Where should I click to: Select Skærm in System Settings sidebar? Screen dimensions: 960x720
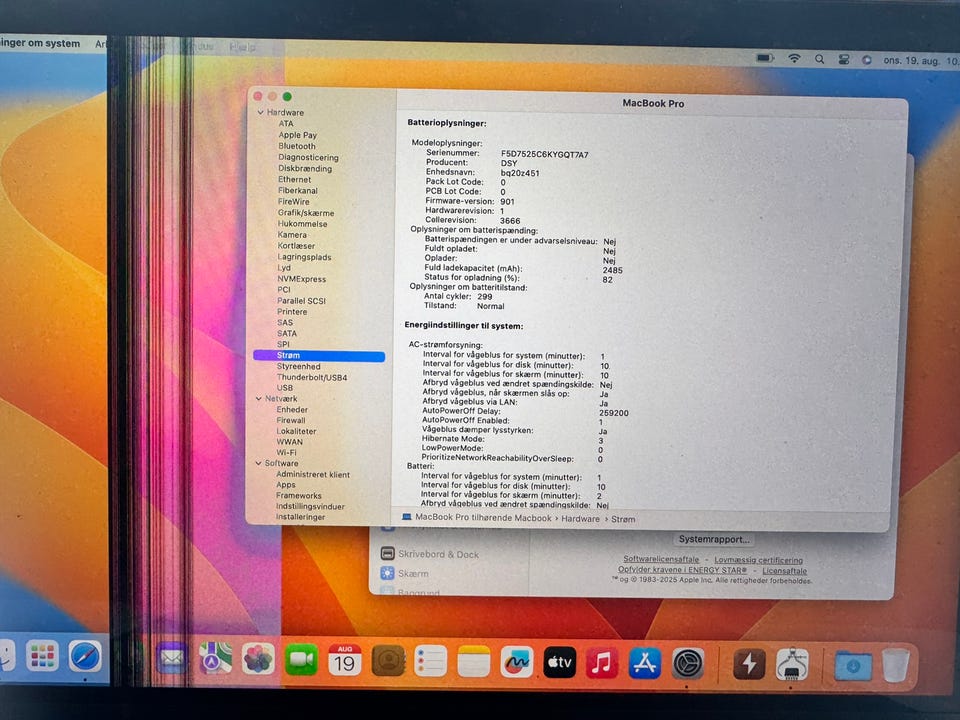(x=404, y=574)
